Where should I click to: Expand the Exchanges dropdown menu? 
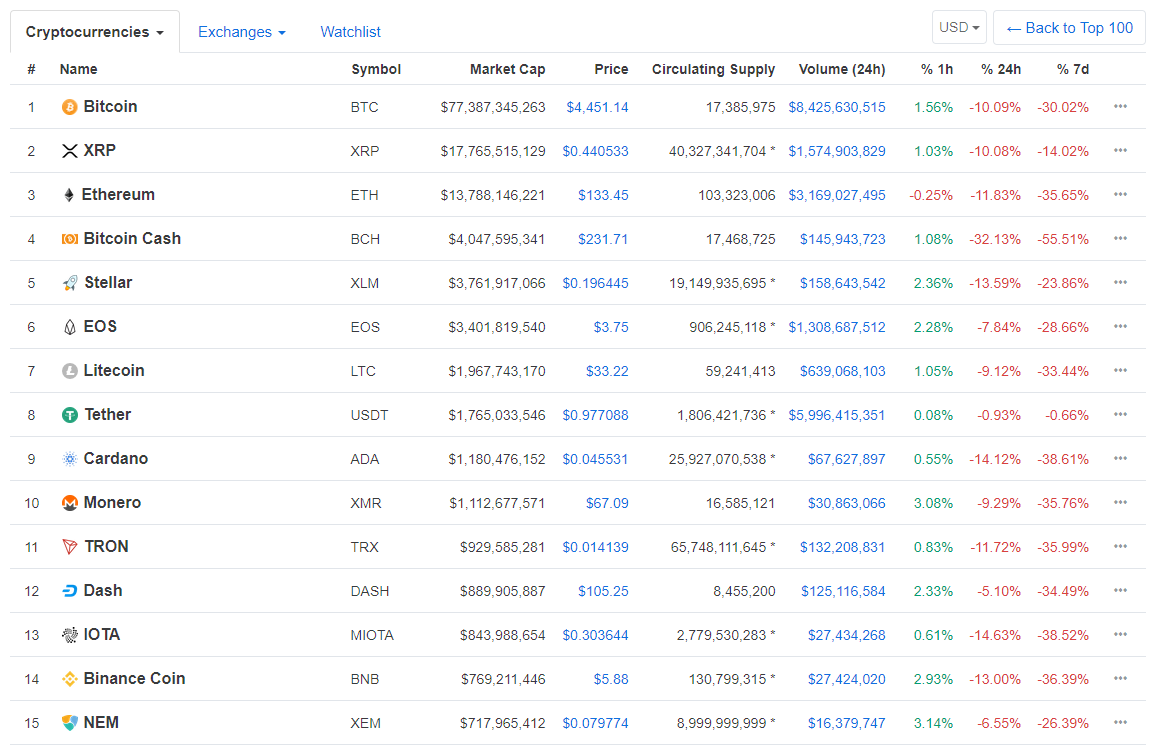coord(241,32)
